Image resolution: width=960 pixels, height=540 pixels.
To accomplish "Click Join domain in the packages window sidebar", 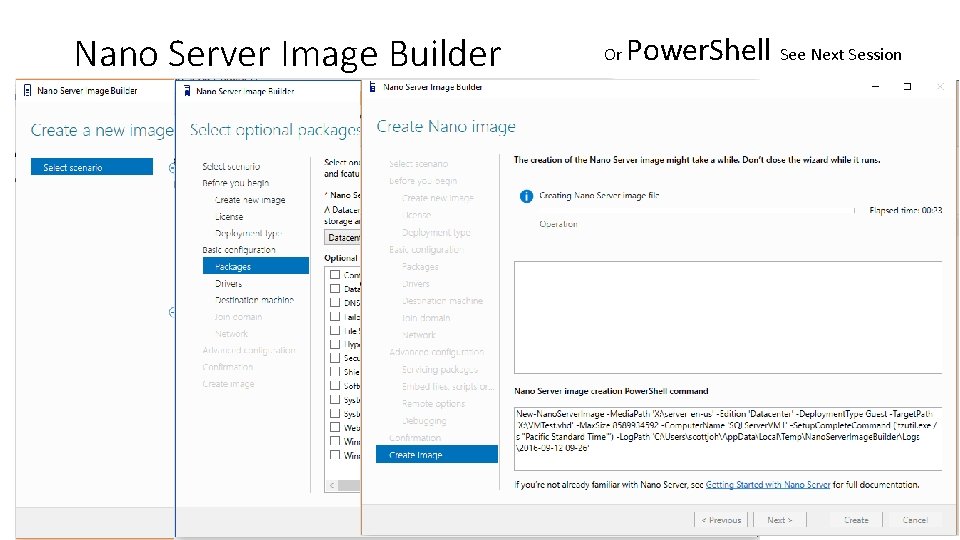I will point(238,317).
